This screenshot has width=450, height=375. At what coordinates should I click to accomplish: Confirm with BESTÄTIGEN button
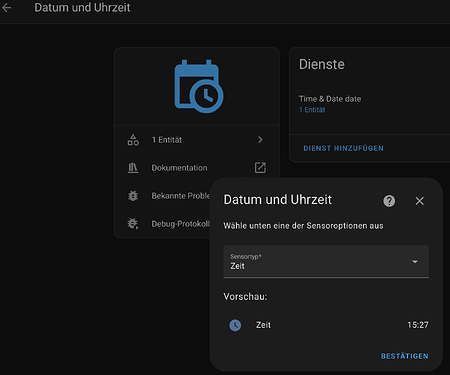click(405, 356)
